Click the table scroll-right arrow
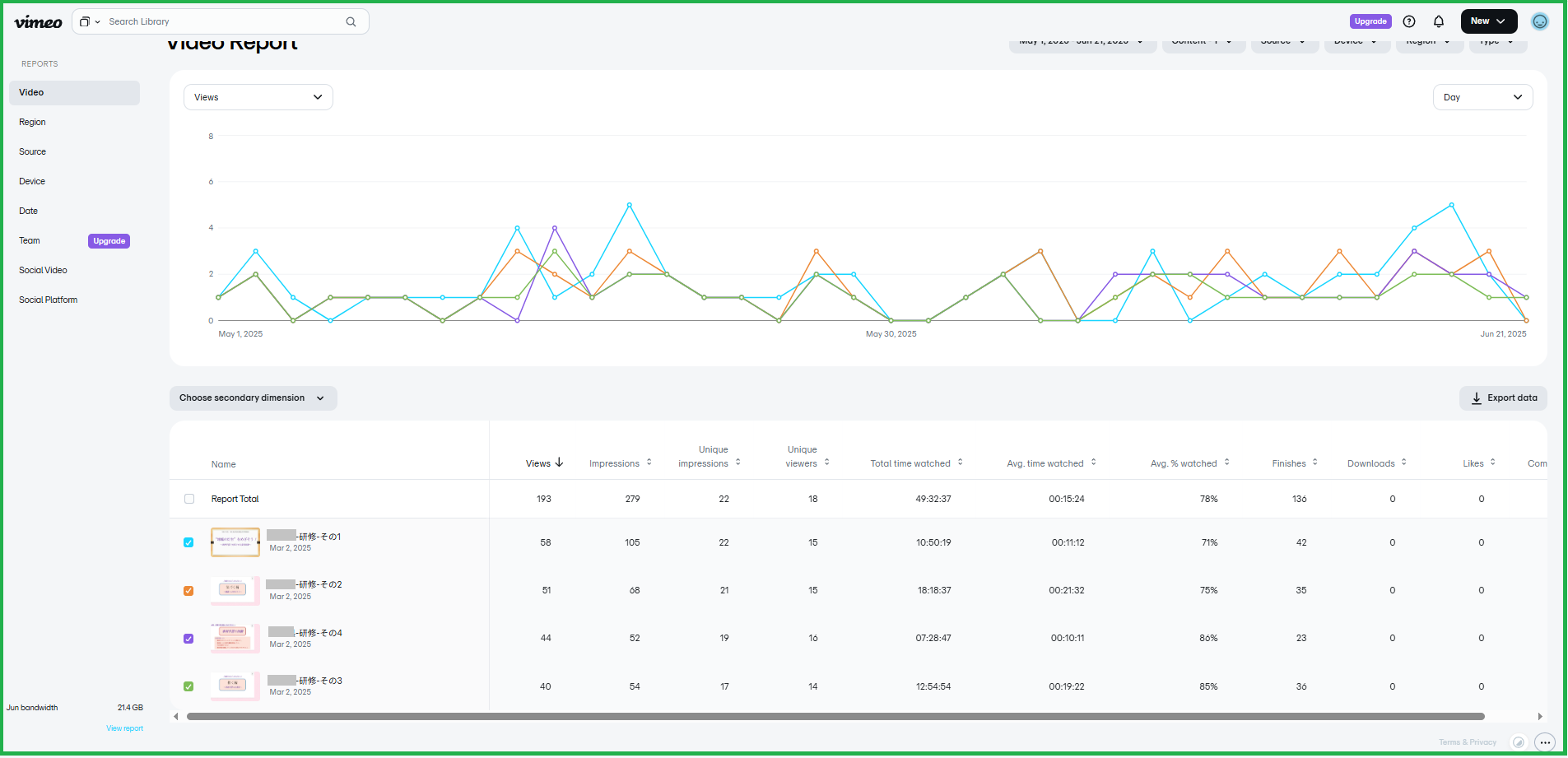This screenshot has height=758, width=1568. [1540, 717]
